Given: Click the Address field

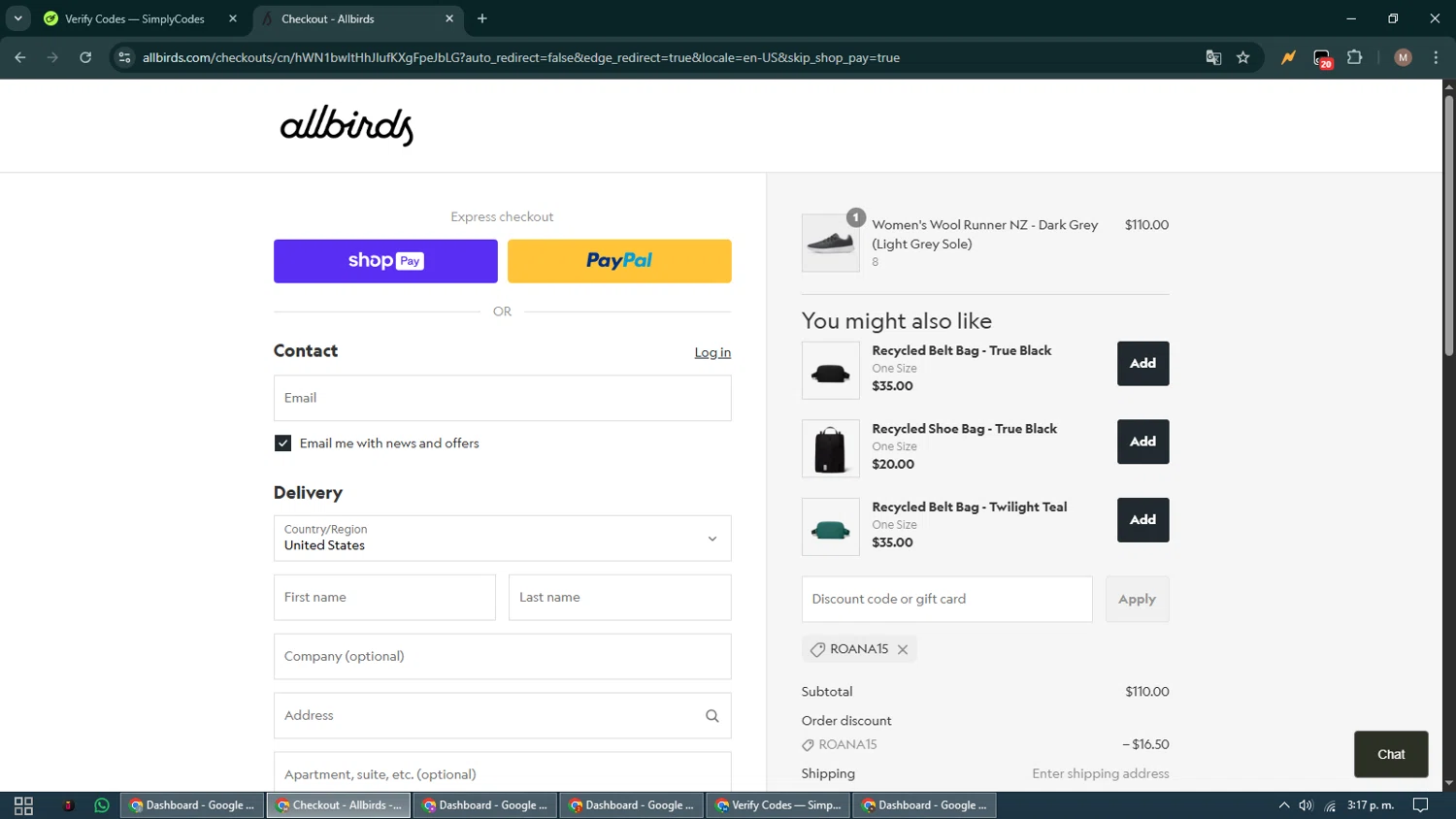Looking at the screenshot, I should pos(502,716).
